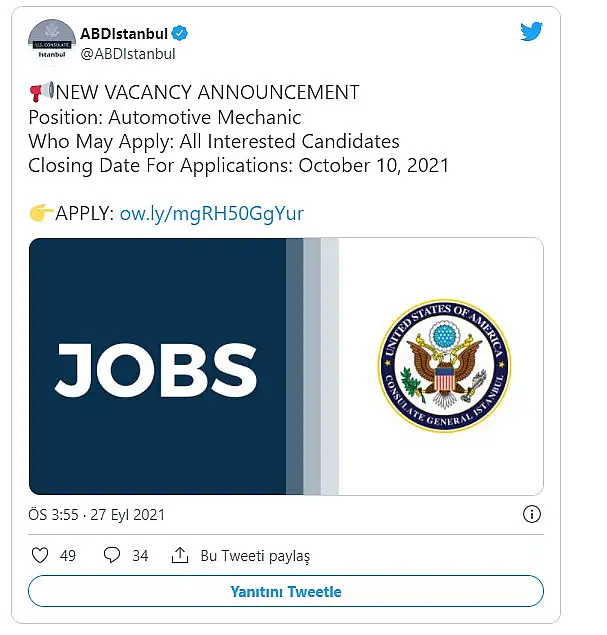Click the Yanıtını Tweetle button

[286, 591]
